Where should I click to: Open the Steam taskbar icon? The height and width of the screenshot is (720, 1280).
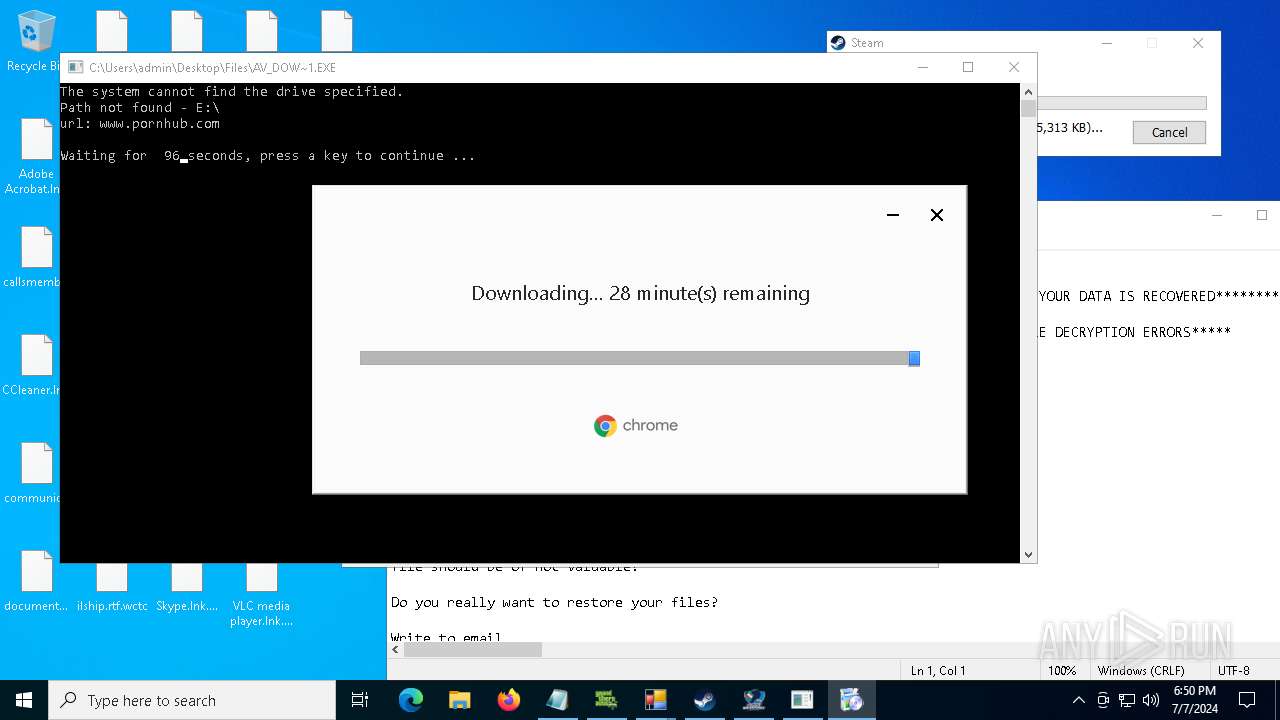(705, 700)
